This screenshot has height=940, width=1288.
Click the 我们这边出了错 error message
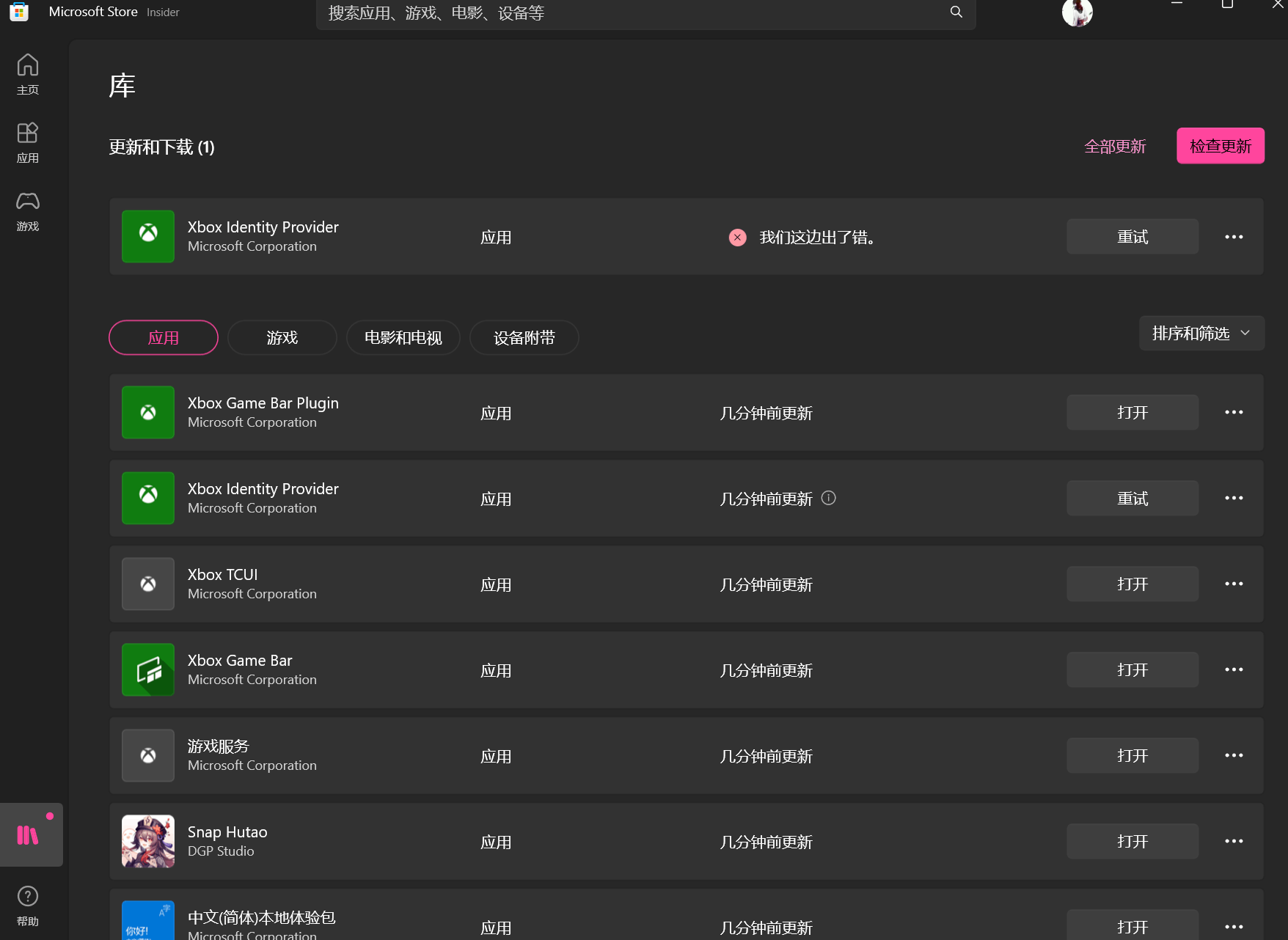[x=818, y=237]
